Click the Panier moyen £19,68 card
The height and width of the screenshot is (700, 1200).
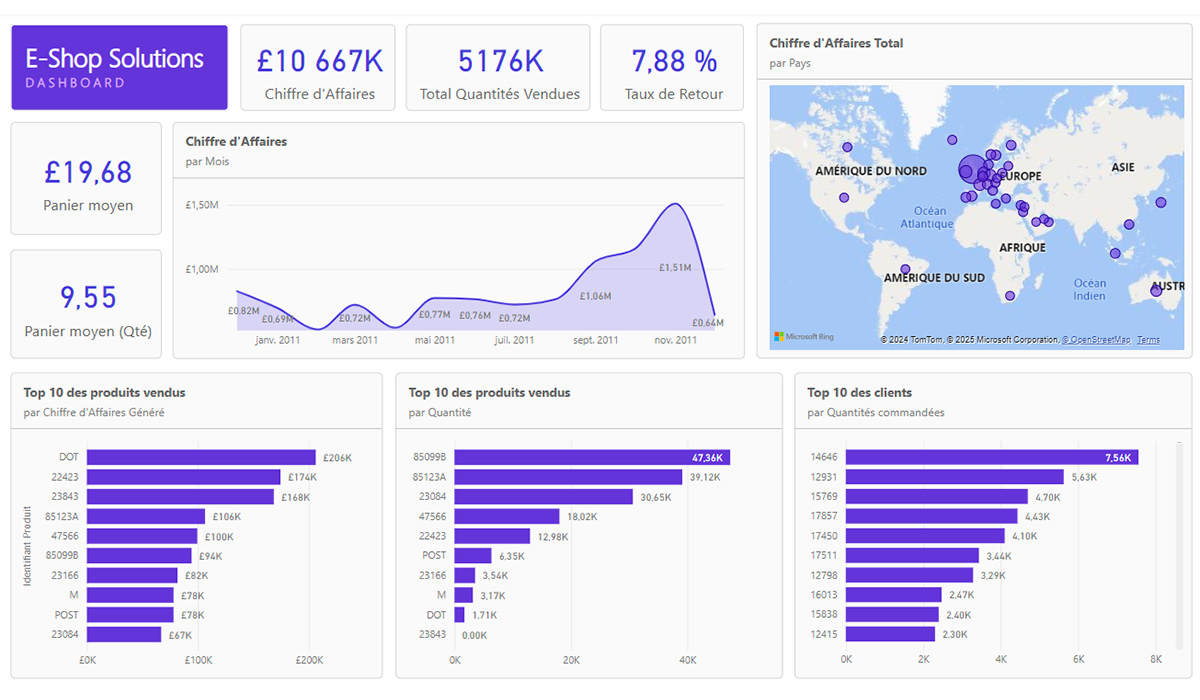86,178
